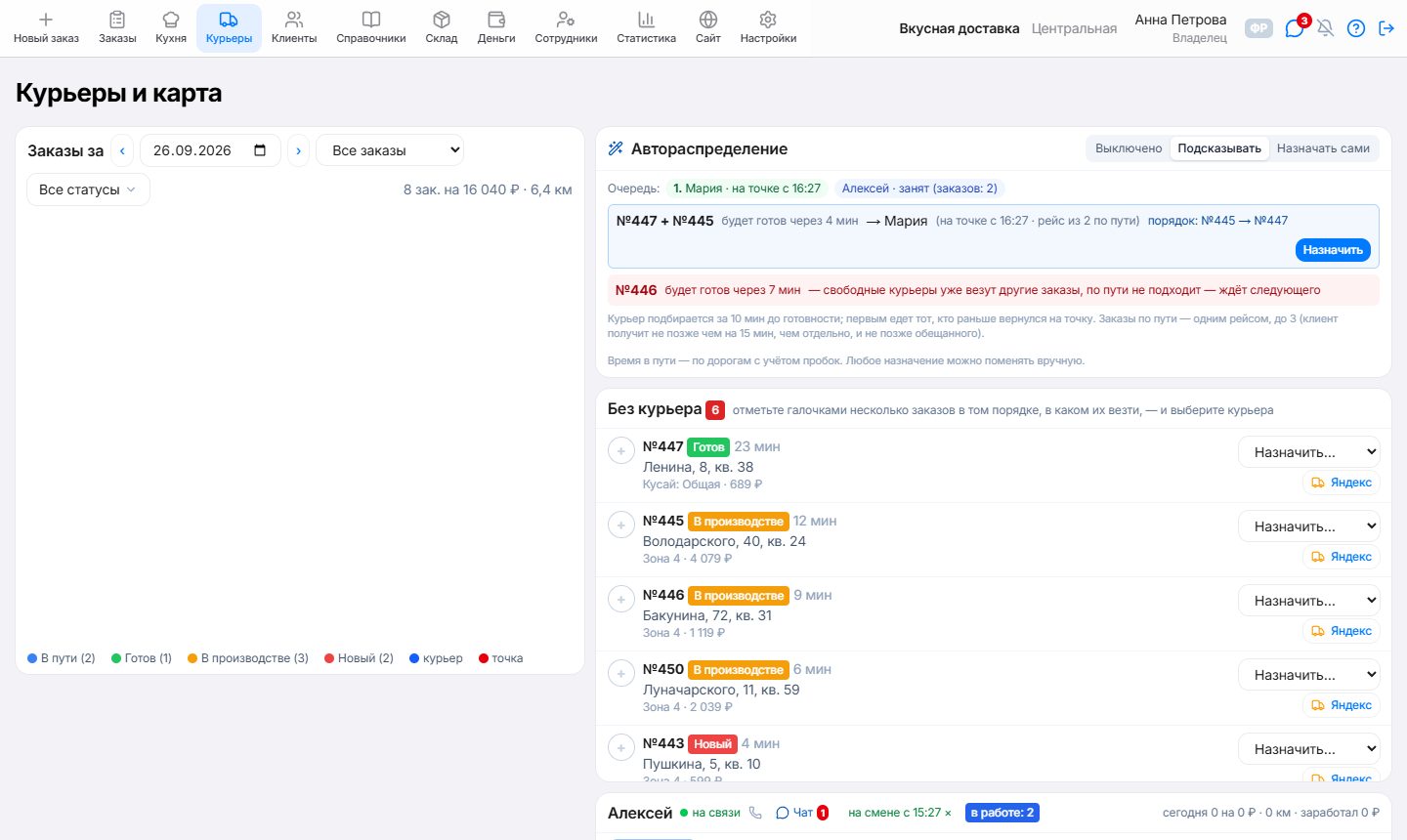Click the muted notifications bell icon

1326,28
